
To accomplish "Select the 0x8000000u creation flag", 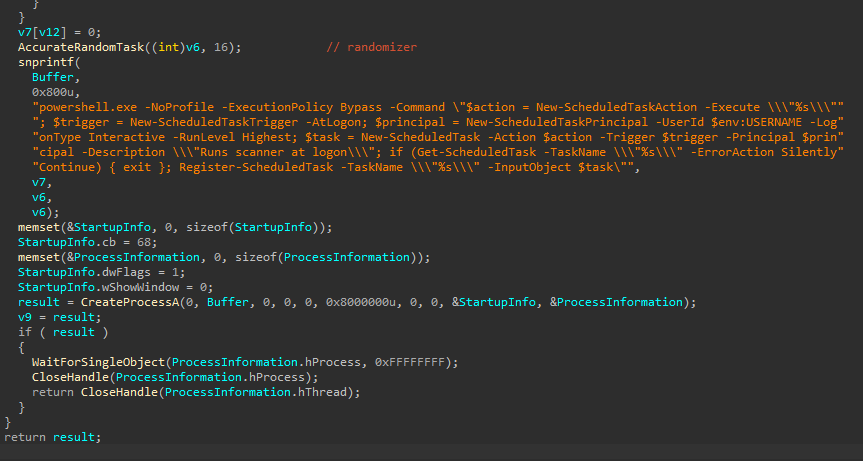I will click(361, 302).
